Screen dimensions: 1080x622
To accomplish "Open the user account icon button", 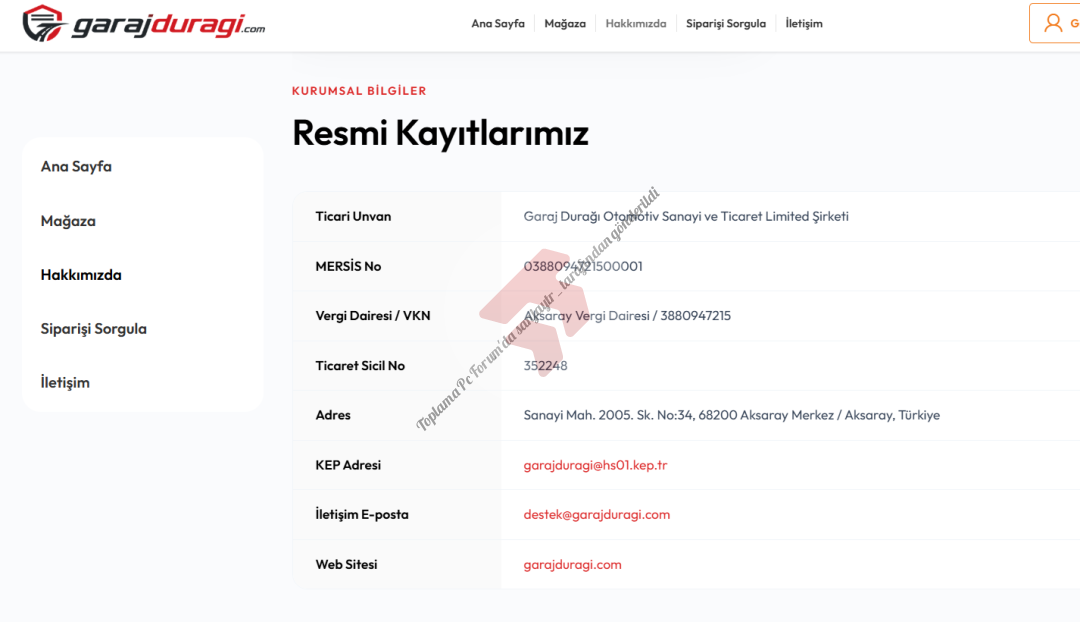I will [x=1055, y=23].
